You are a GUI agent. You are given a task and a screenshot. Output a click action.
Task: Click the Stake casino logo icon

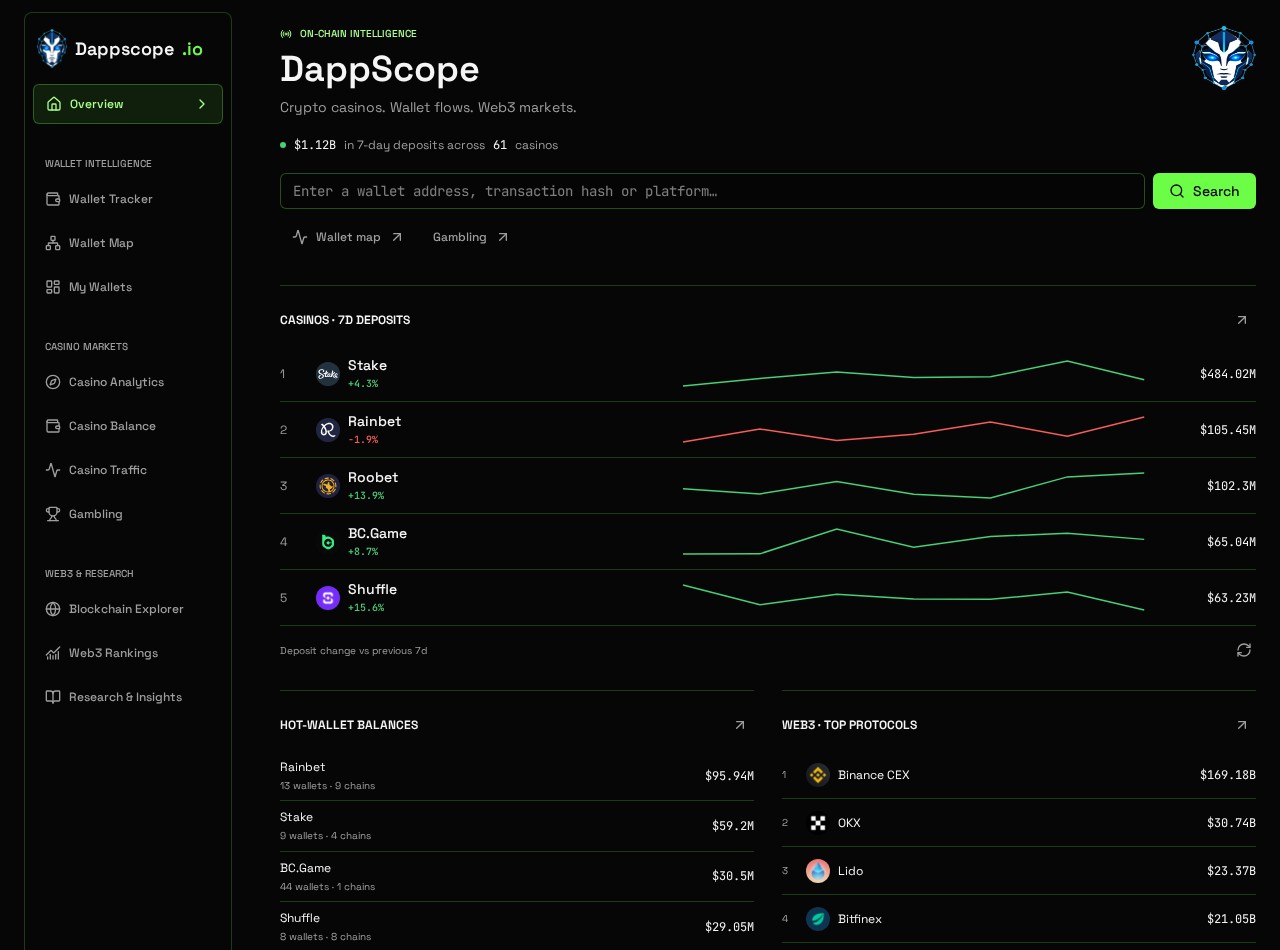click(x=328, y=374)
